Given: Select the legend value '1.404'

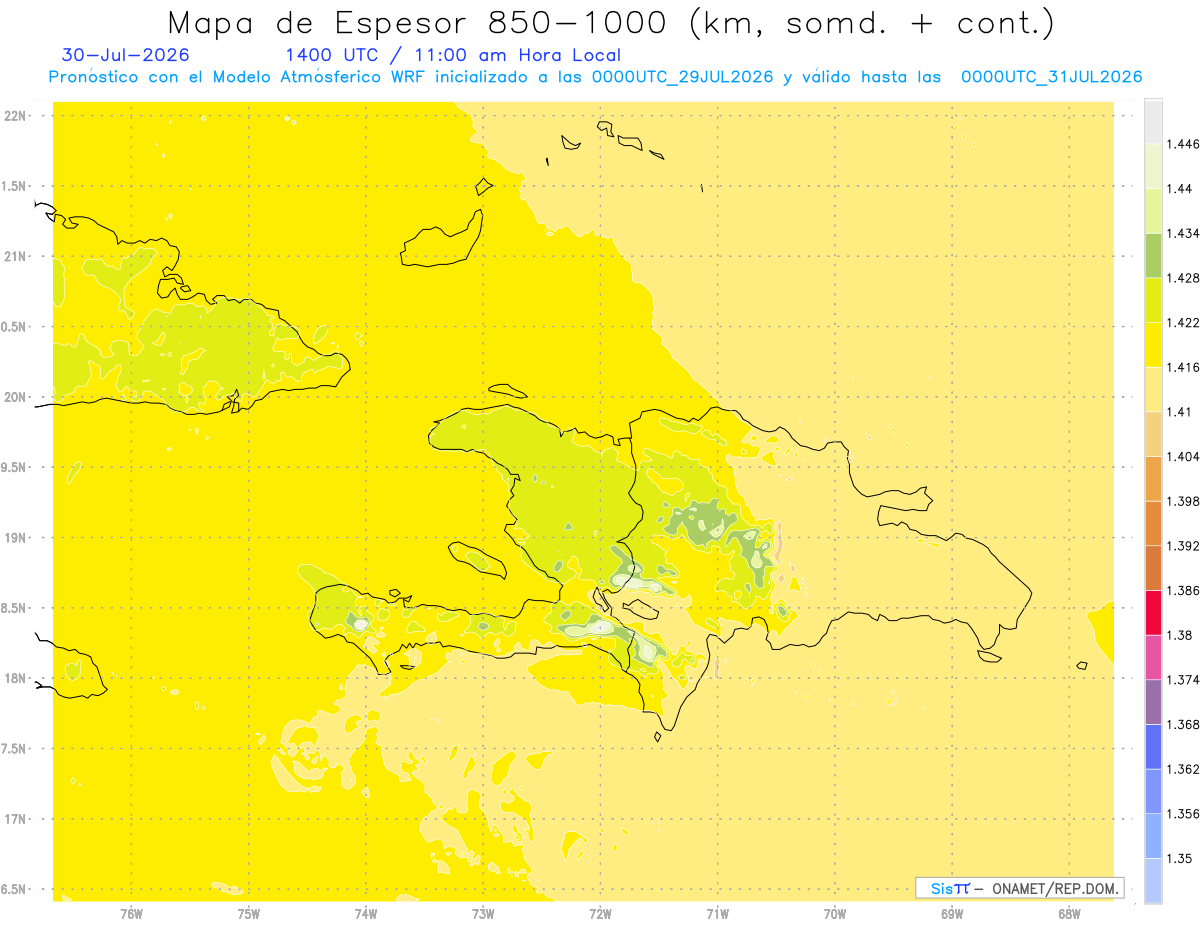Looking at the screenshot, I should [1185, 456].
